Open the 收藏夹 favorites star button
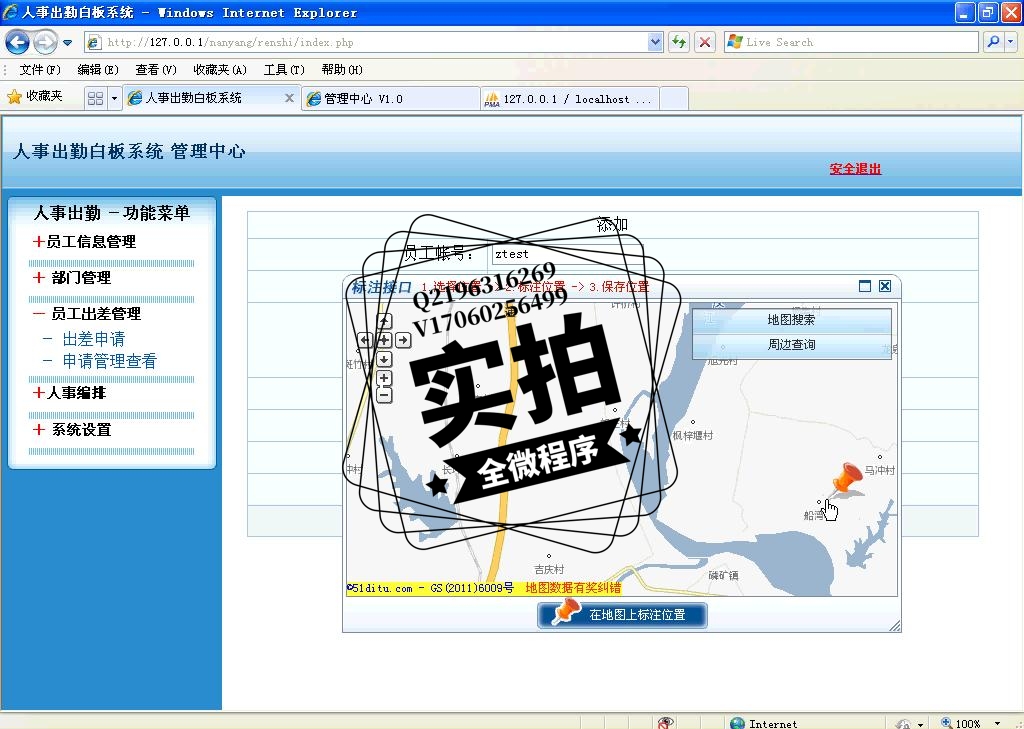The image size is (1024, 729). click(35, 97)
